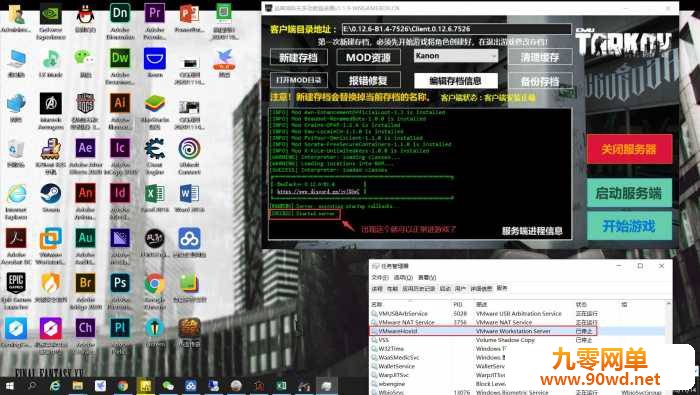Select the Adobe Illustrator icon

[x=120, y=108]
